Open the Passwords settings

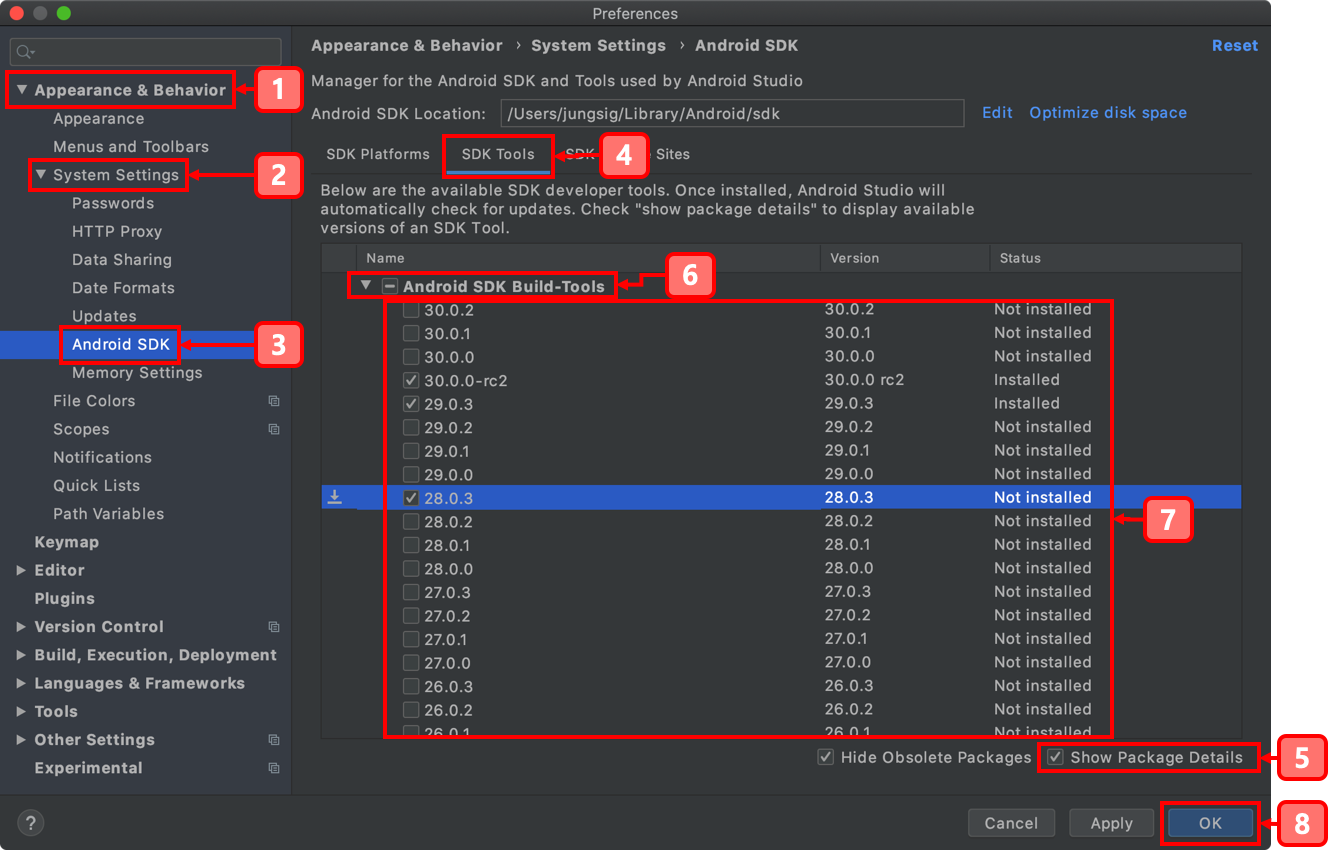coord(113,203)
